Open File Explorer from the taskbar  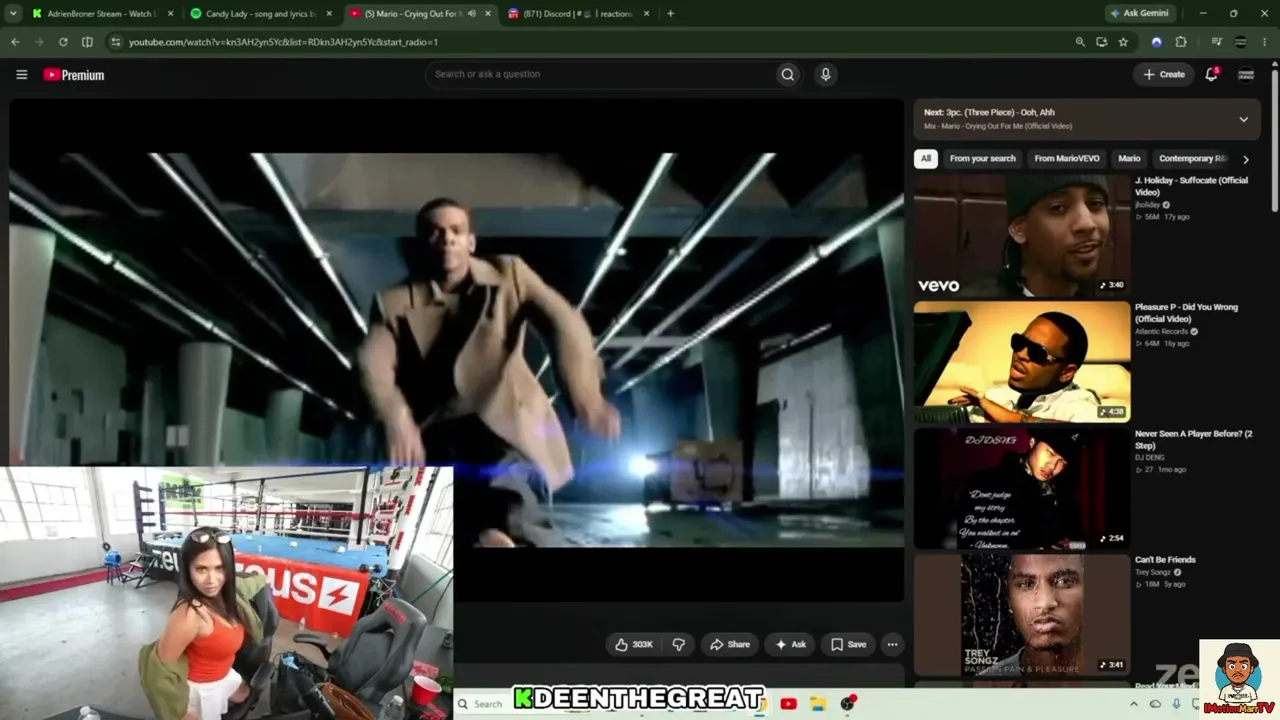(817, 704)
